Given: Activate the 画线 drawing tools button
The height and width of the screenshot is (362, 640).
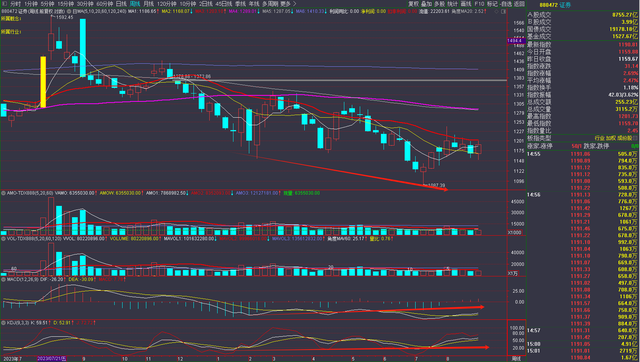Looking at the screenshot, I should pos(466,4).
